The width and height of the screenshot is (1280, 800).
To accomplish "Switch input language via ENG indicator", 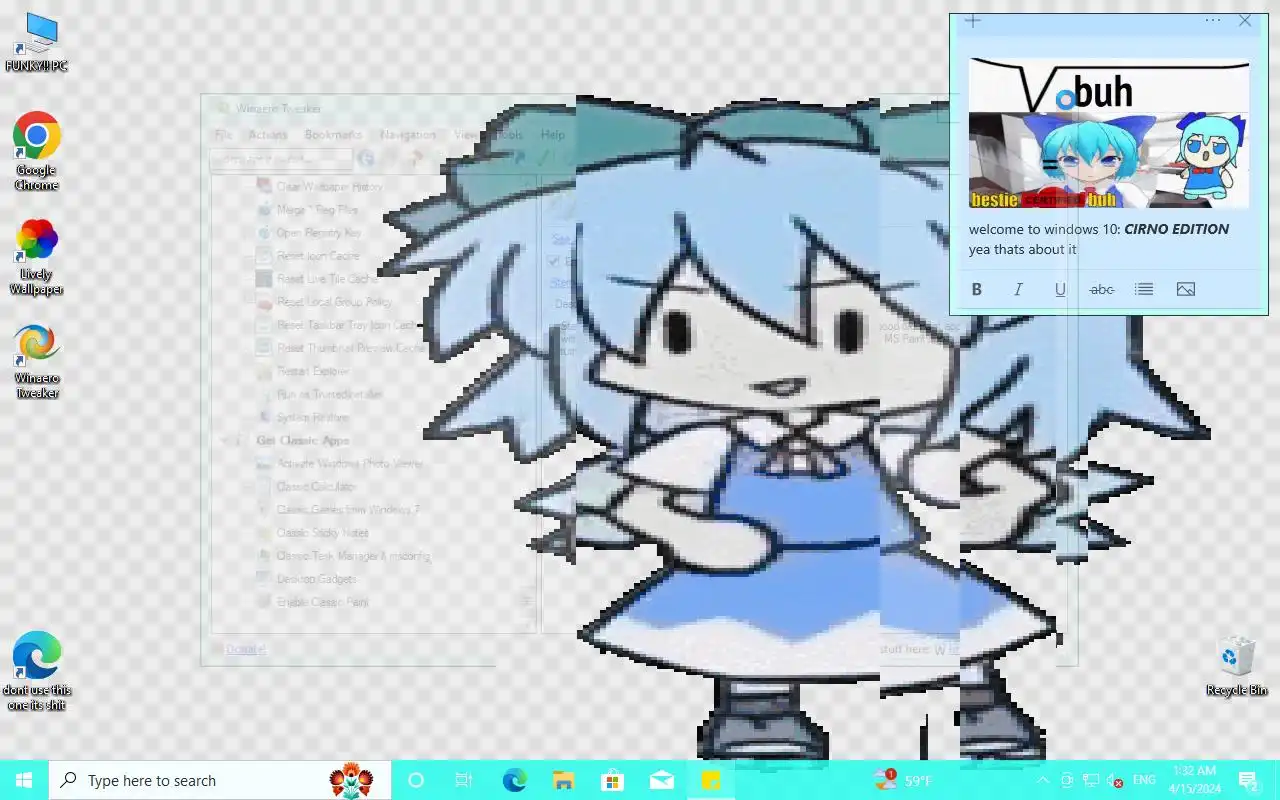I will click(x=1144, y=780).
